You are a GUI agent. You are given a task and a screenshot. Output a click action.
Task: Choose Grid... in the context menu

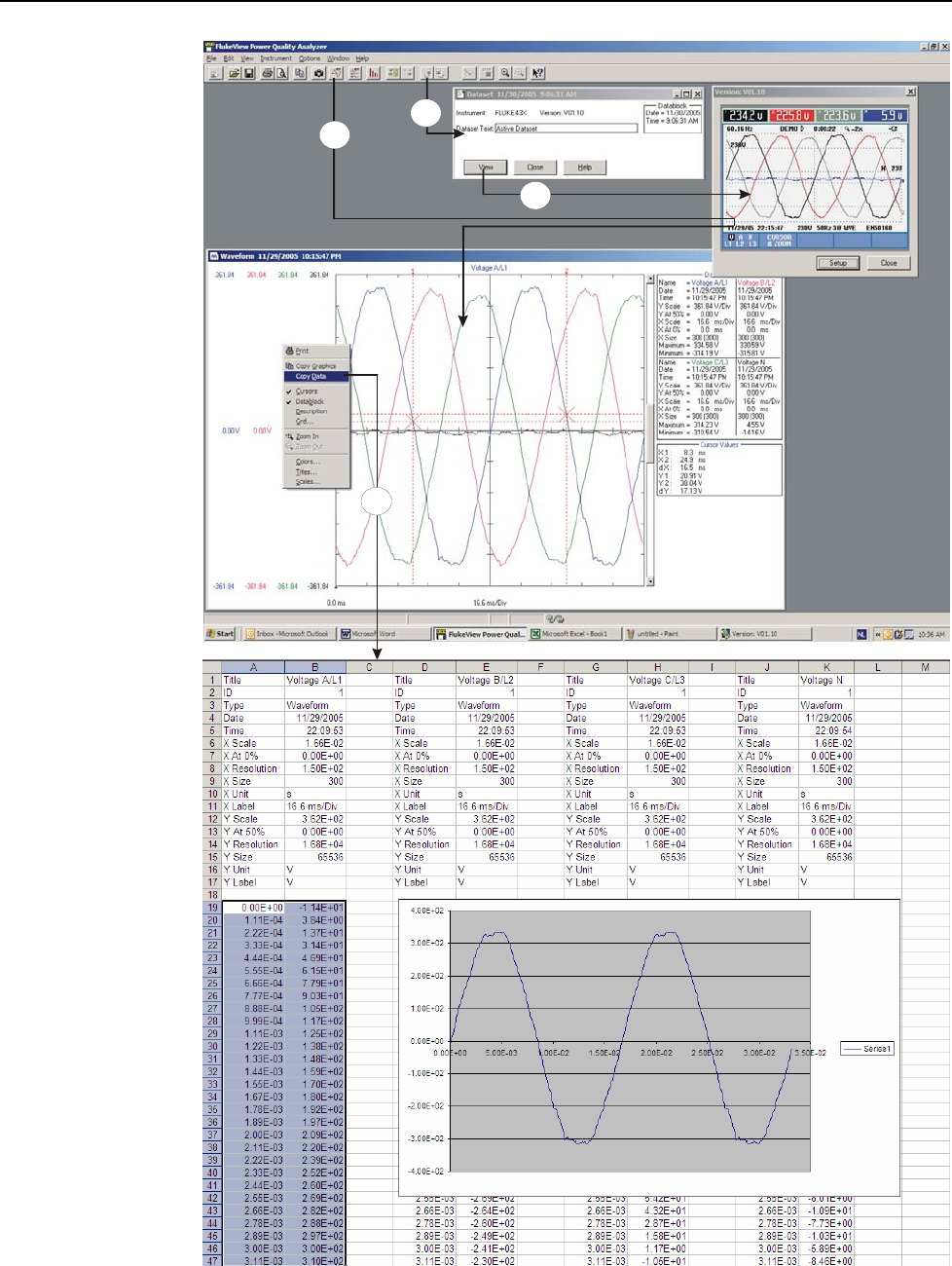click(x=316, y=422)
